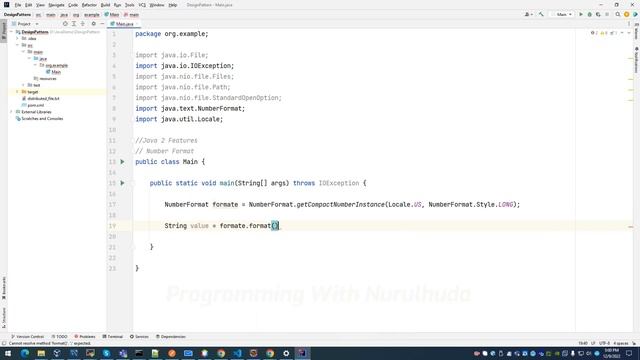The height and width of the screenshot is (360, 640).
Task: Place cursor in line 19 format call
Action: 275,226
